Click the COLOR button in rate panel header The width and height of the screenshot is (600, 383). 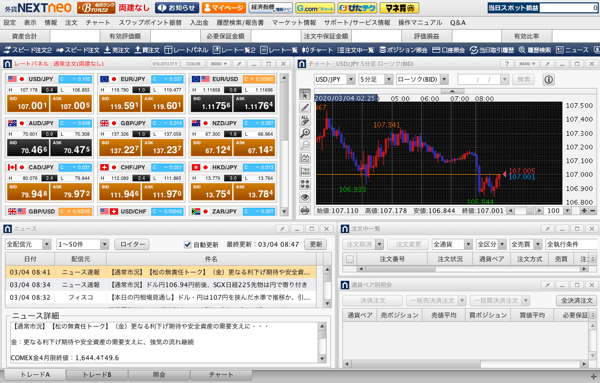[x=193, y=64]
